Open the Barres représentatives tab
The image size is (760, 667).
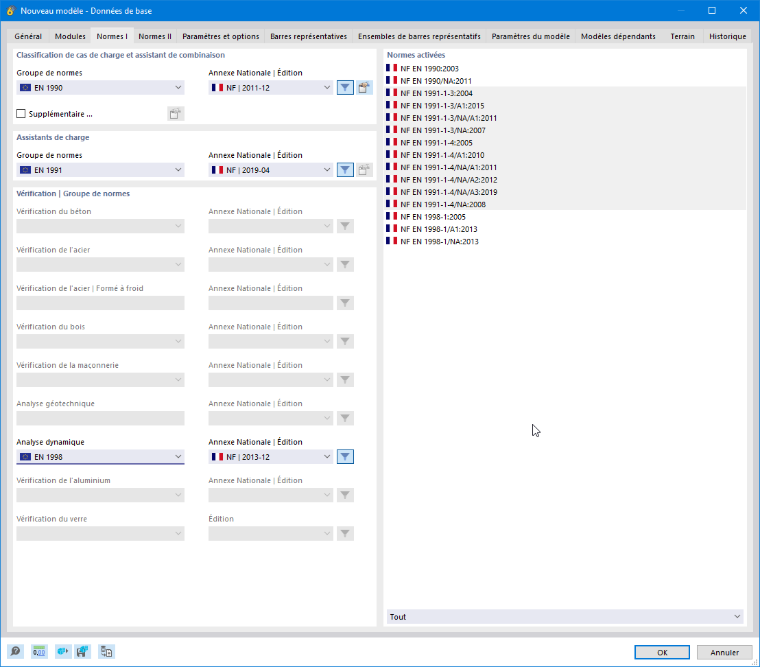309,36
